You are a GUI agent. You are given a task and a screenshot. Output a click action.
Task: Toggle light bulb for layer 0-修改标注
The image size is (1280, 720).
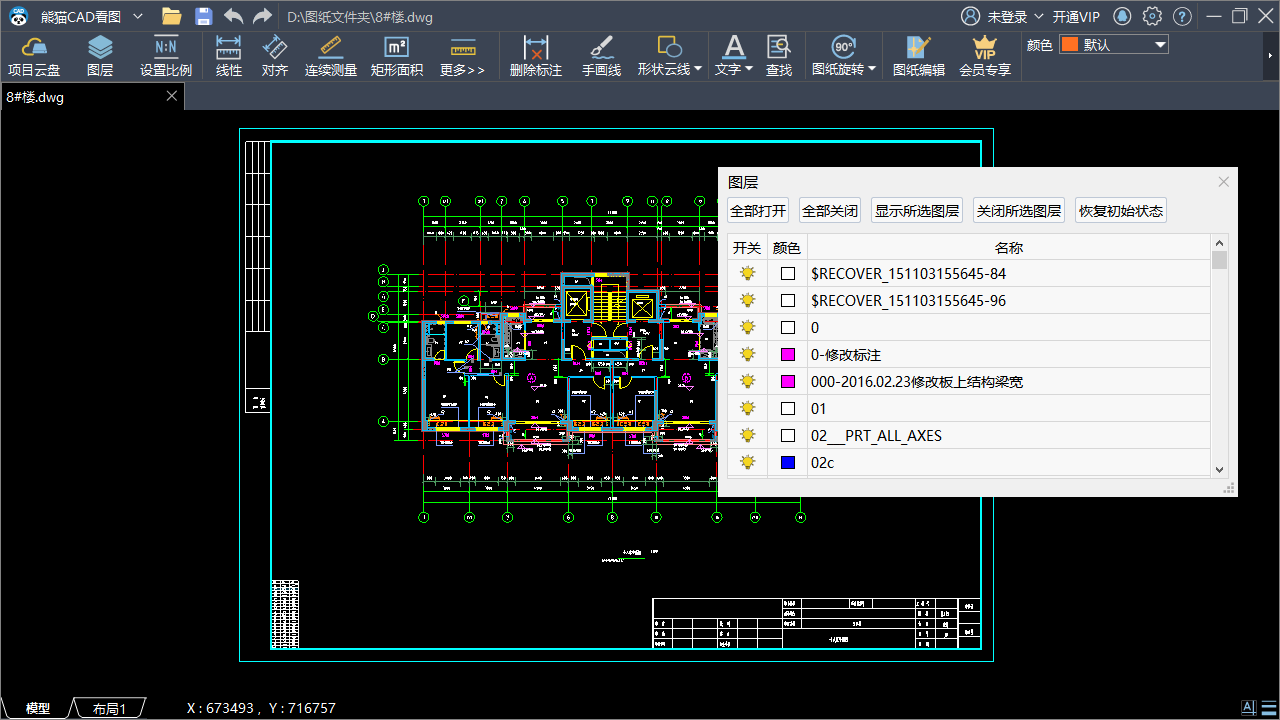(747, 354)
